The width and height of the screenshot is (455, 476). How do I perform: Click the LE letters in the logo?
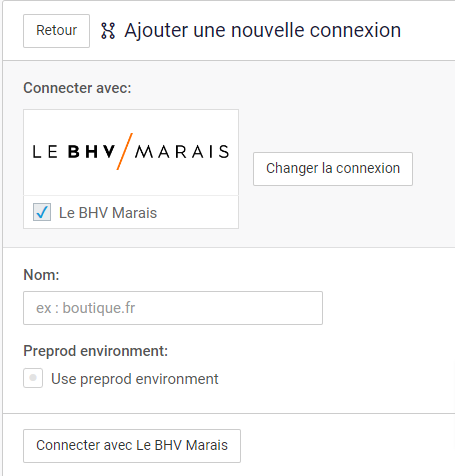click(x=45, y=152)
